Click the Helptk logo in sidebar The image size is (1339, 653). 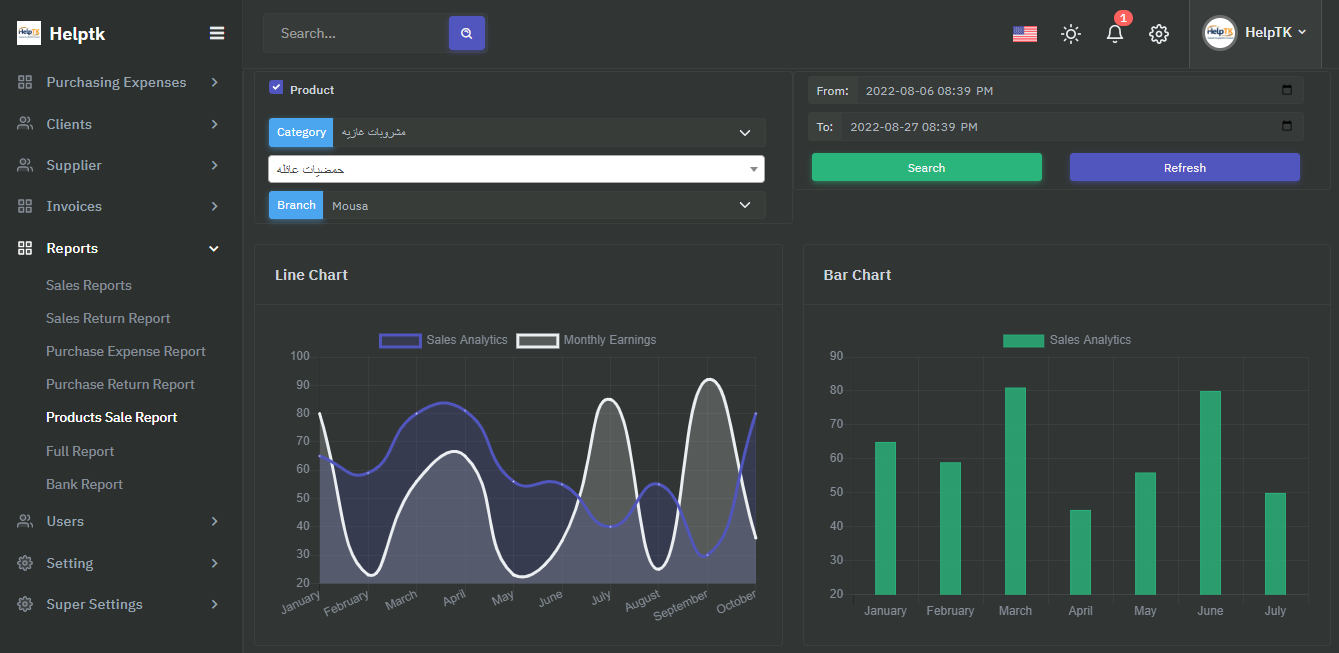[29, 33]
